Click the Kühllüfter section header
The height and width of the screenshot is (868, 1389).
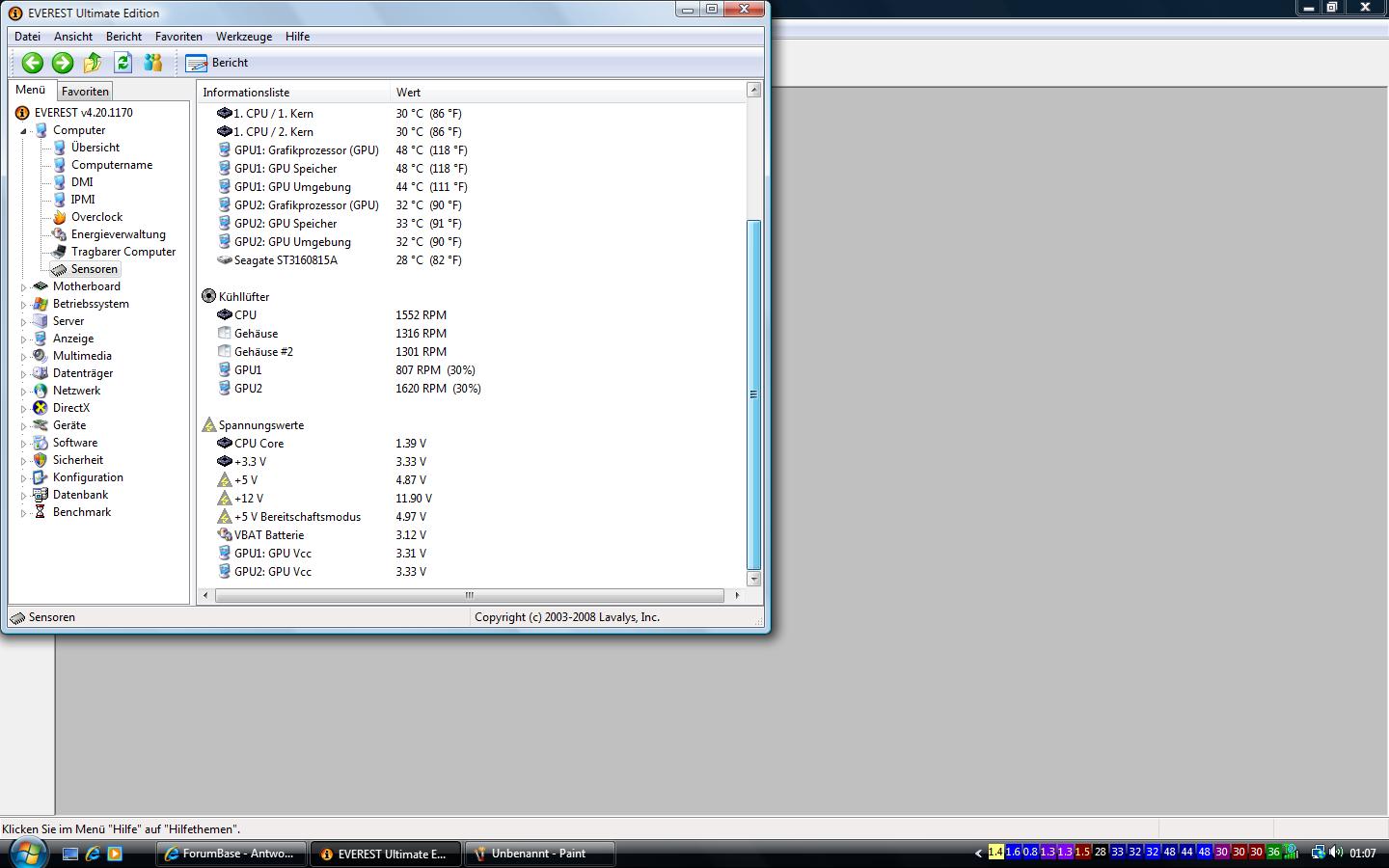244,297
